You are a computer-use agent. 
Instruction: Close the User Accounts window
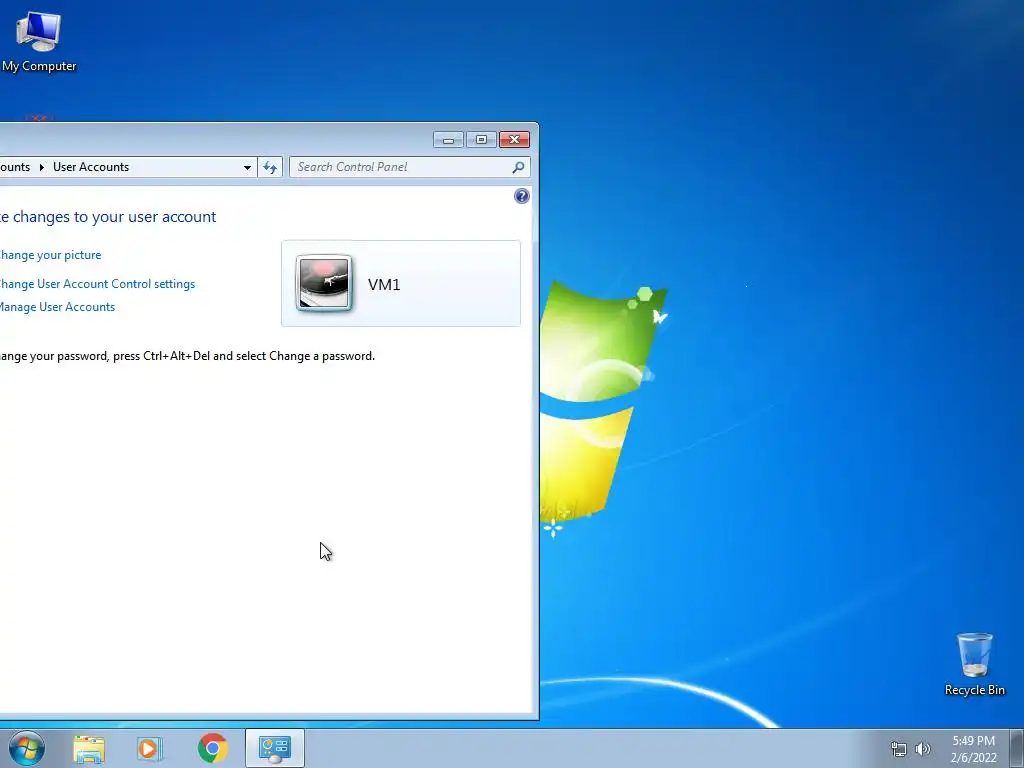point(514,139)
